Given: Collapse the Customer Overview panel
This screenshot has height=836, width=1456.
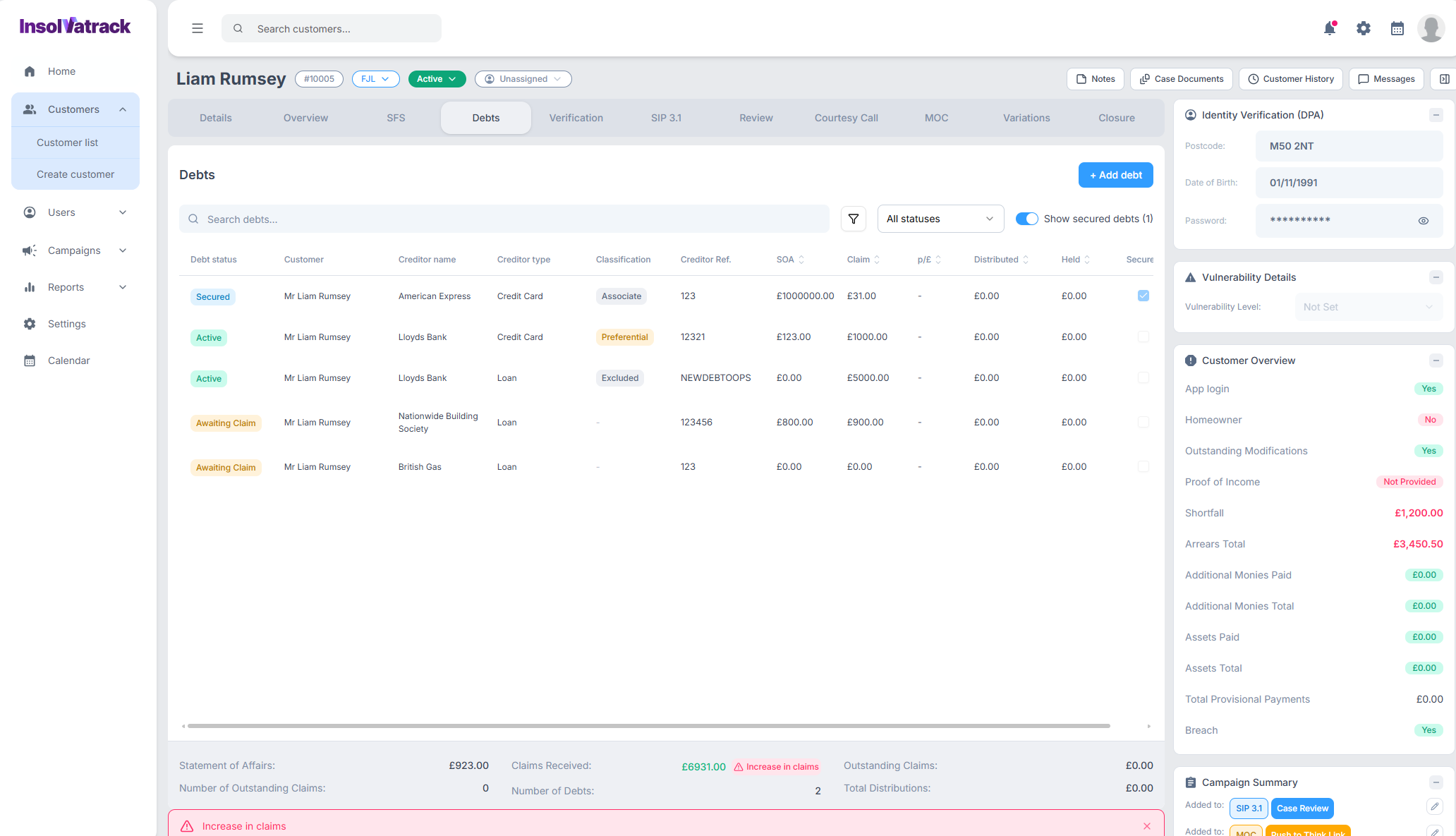Looking at the screenshot, I should (1436, 361).
